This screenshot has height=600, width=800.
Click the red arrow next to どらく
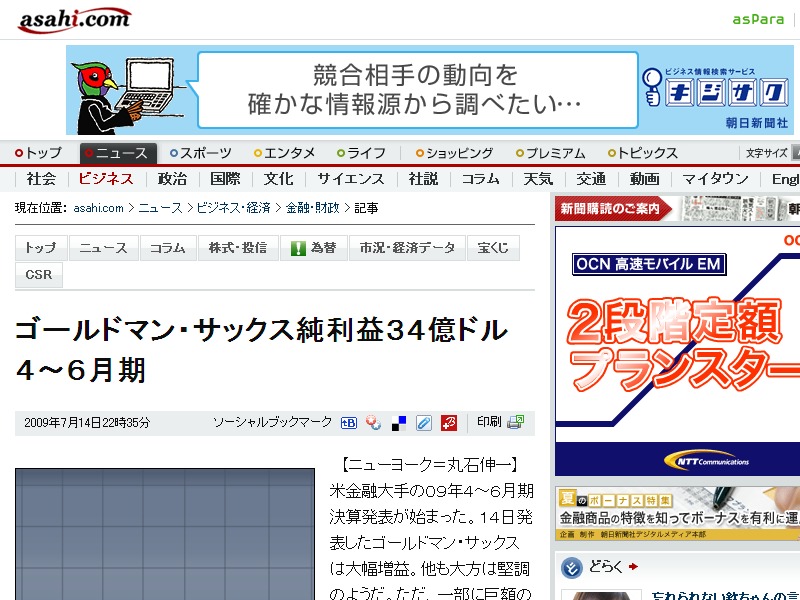(x=633, y=566)
